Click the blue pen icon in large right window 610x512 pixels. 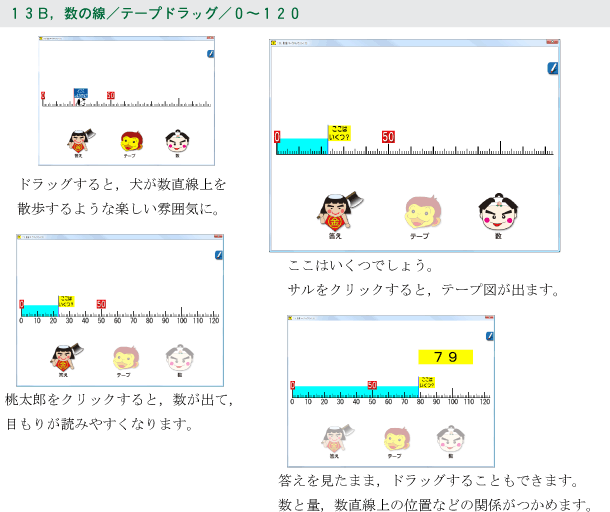tap(552, 68)
